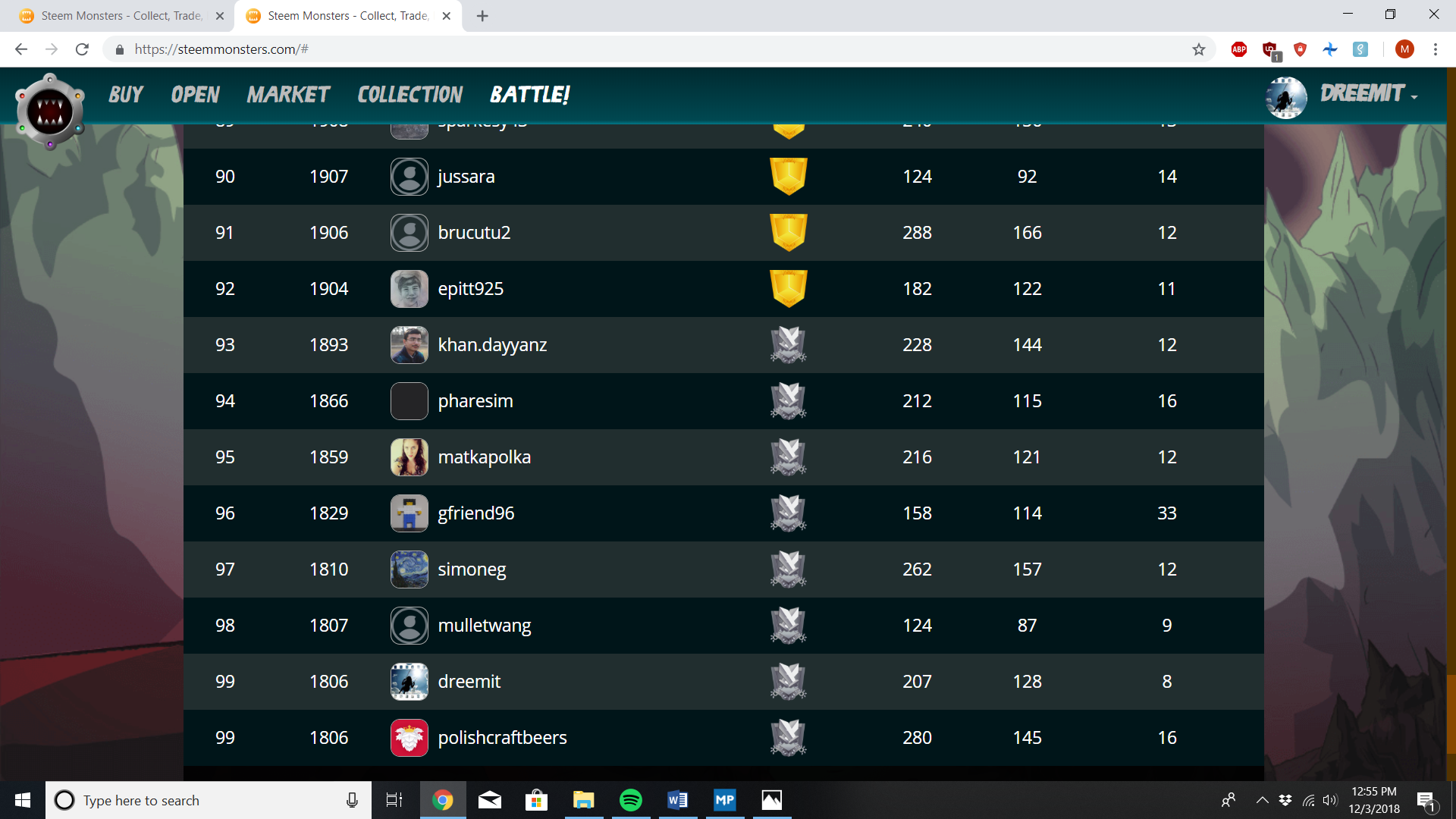Expand the DREEMIT account dropdown
The image size is (1456, 819).
pyautogui.click(x=1369, y=94)
